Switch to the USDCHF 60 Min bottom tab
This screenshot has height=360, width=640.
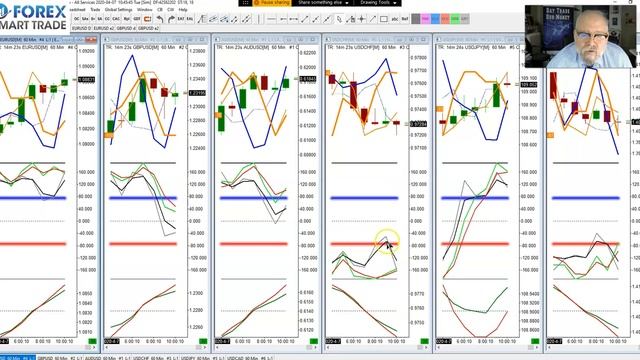(x=156, y=358)
